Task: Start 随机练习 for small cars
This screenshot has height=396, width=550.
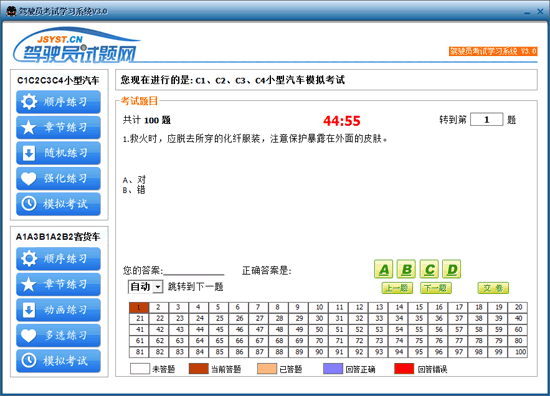Action: 58,153
